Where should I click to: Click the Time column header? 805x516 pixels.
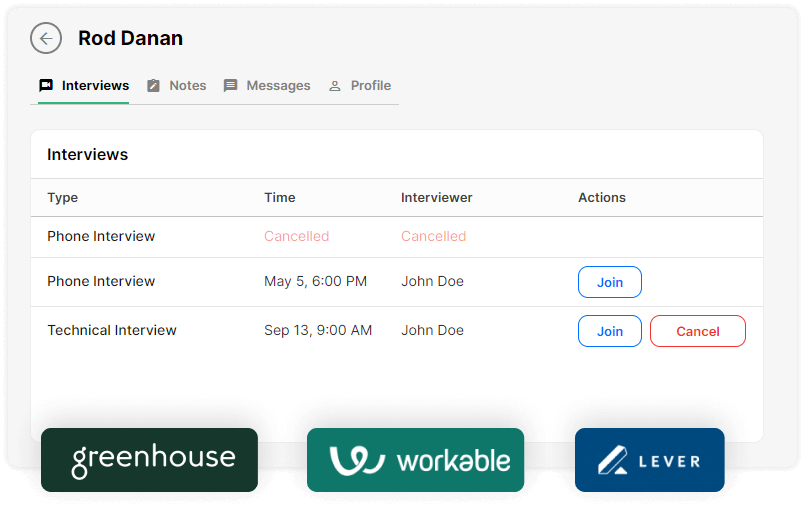coord(280,198)
